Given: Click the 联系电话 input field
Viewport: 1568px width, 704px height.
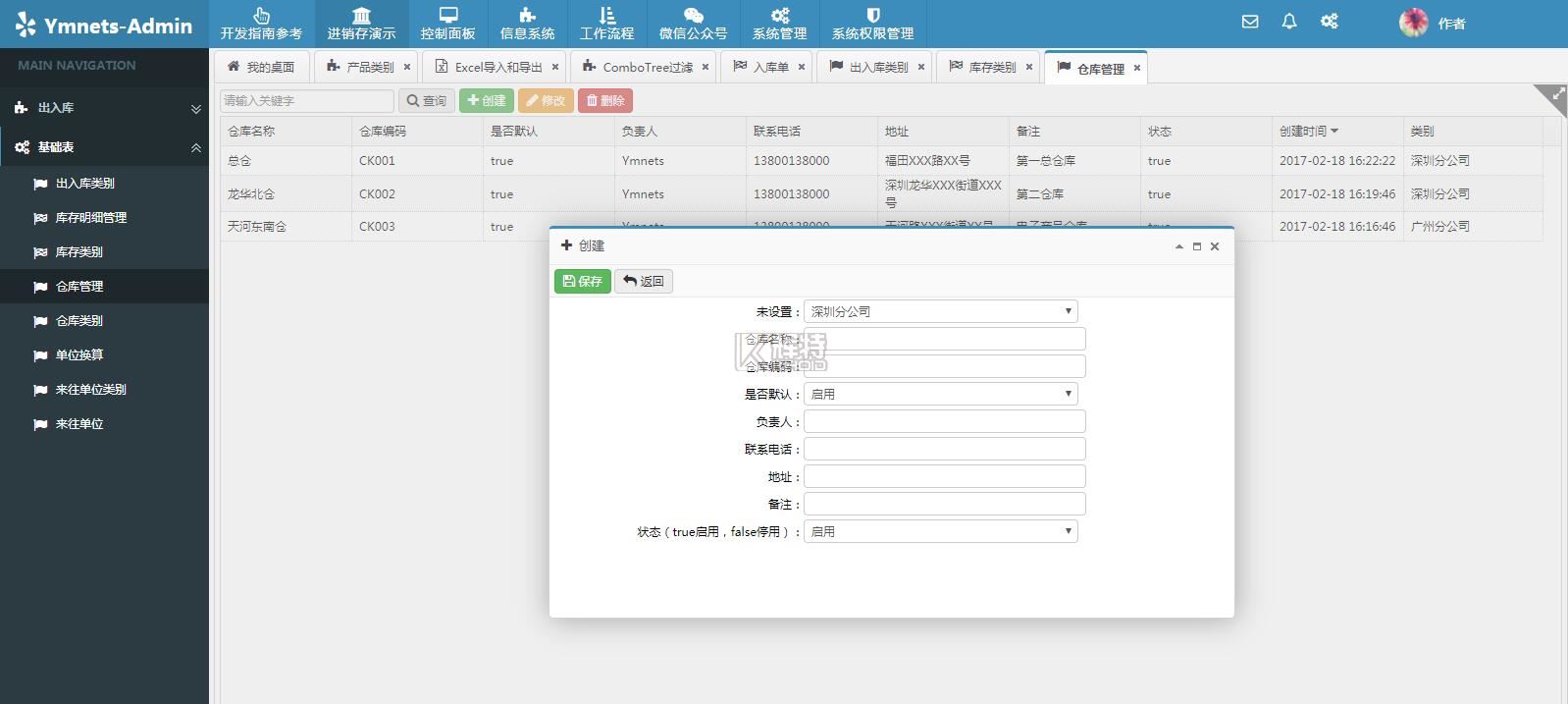Looking at the screenshot, I should [x=945, y=449].
